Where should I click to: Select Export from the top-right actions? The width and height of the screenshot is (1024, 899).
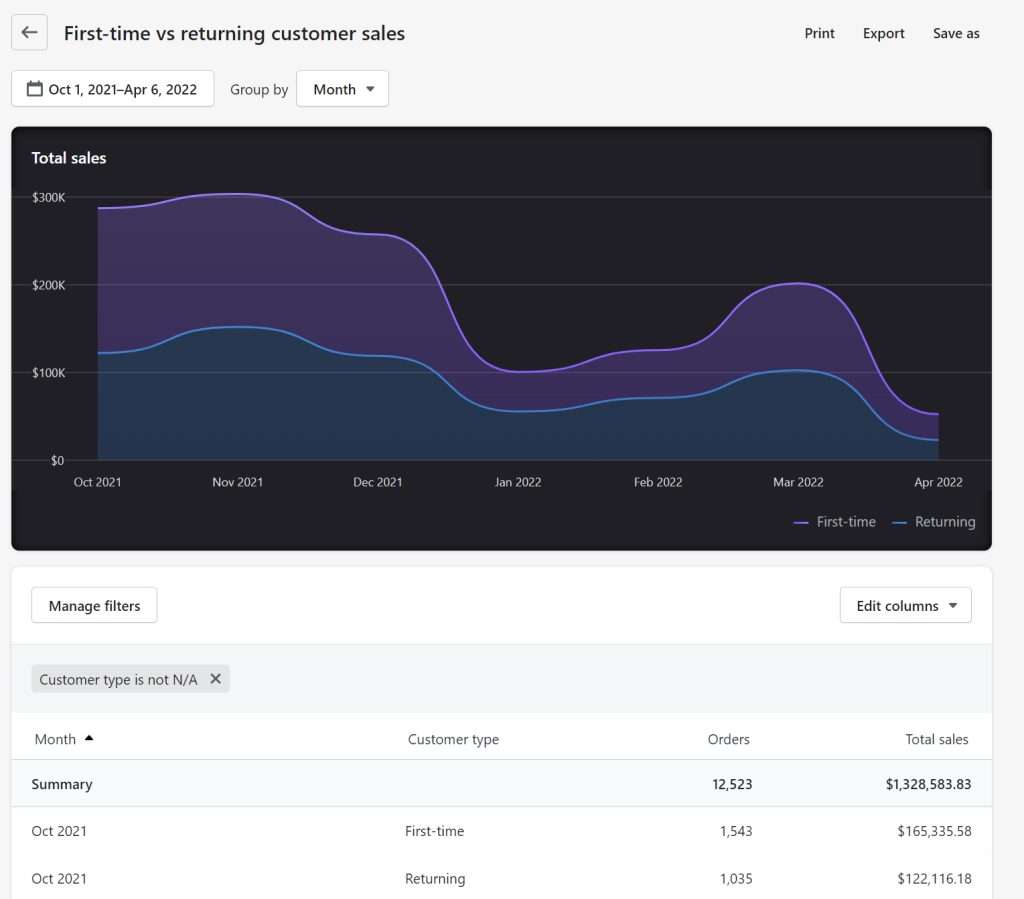883,33
